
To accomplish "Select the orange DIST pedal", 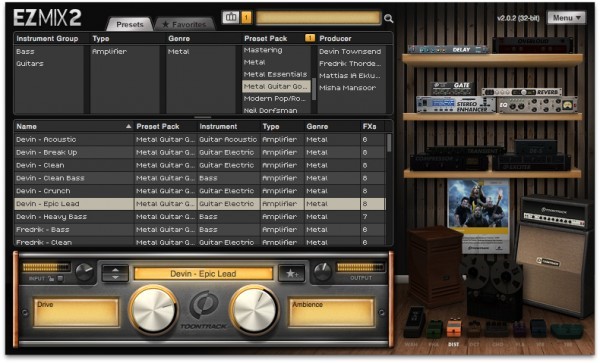I will pos(454,327).
